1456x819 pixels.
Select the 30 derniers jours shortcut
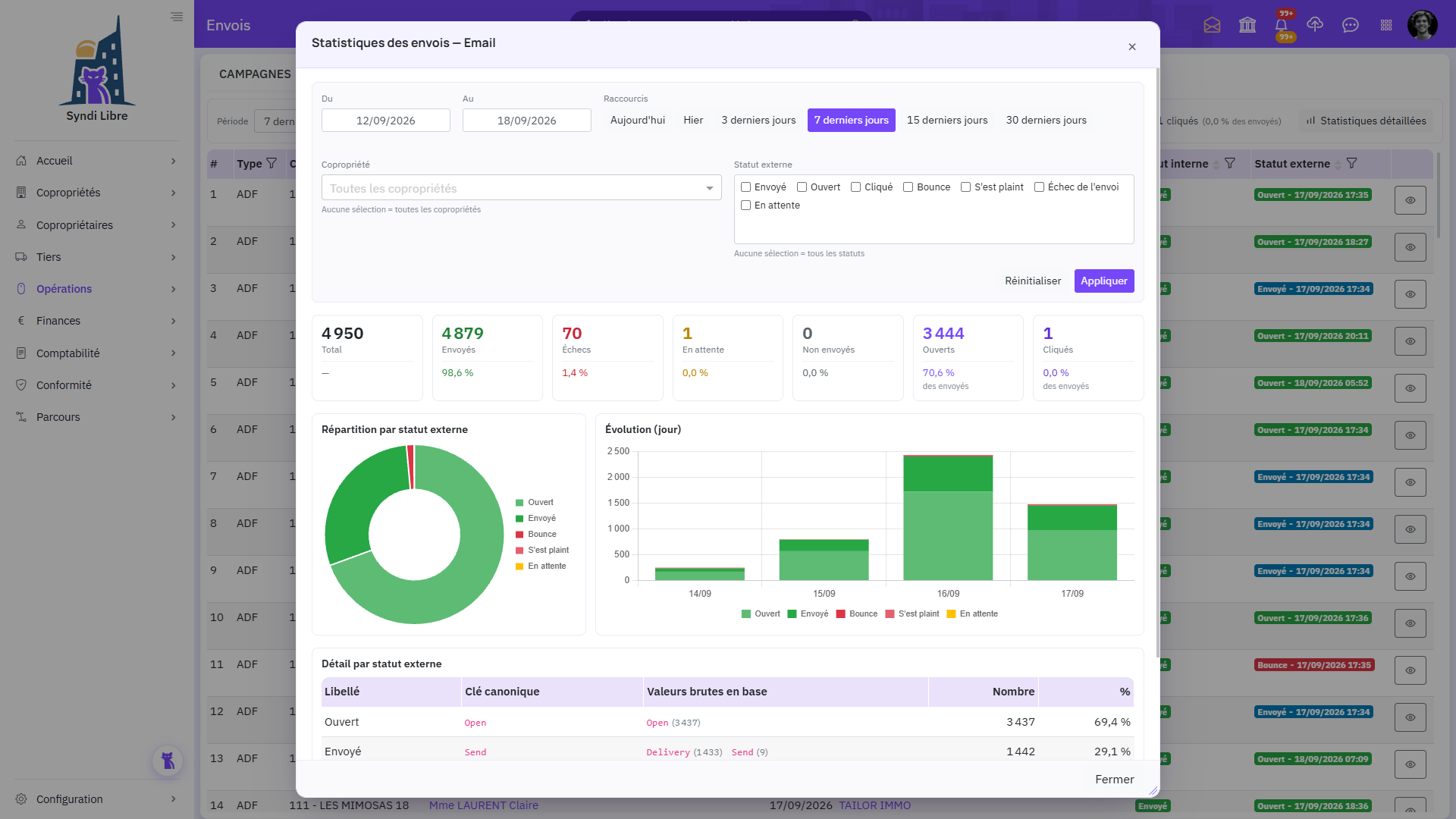(x=1046, y=121)
